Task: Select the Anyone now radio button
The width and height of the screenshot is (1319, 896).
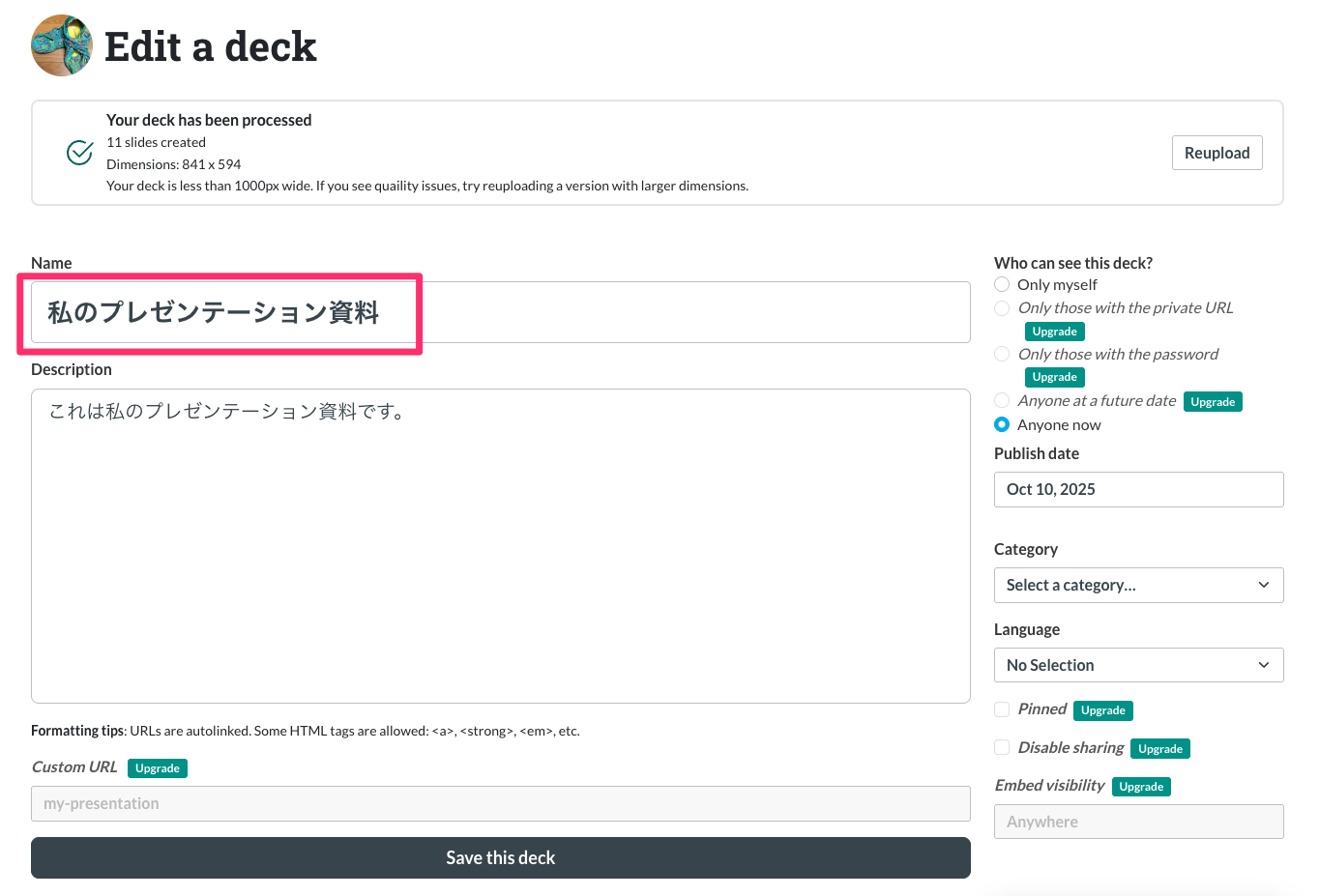Action: click(1002, 424)
